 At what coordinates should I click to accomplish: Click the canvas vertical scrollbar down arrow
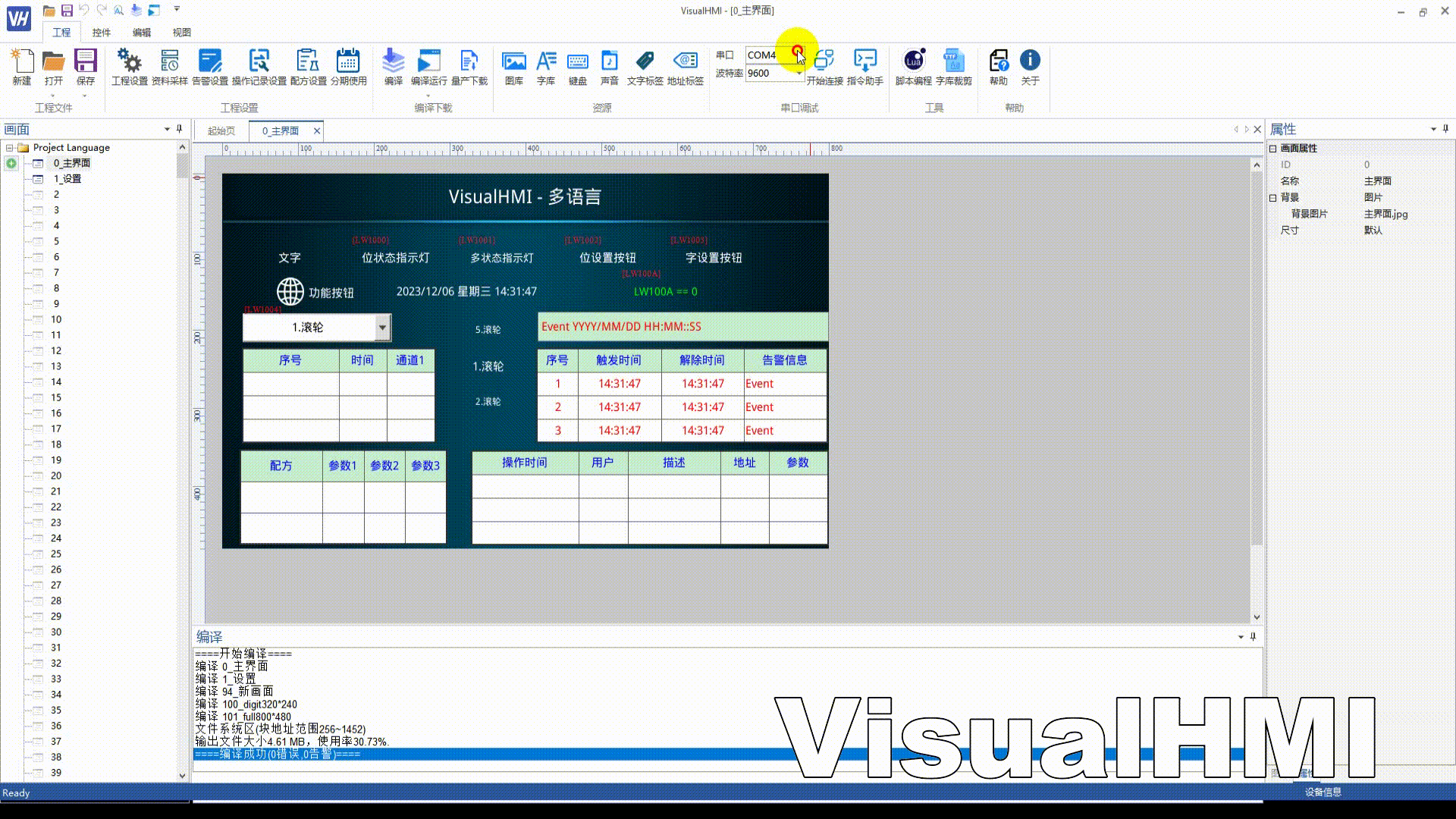point(1257,617)
